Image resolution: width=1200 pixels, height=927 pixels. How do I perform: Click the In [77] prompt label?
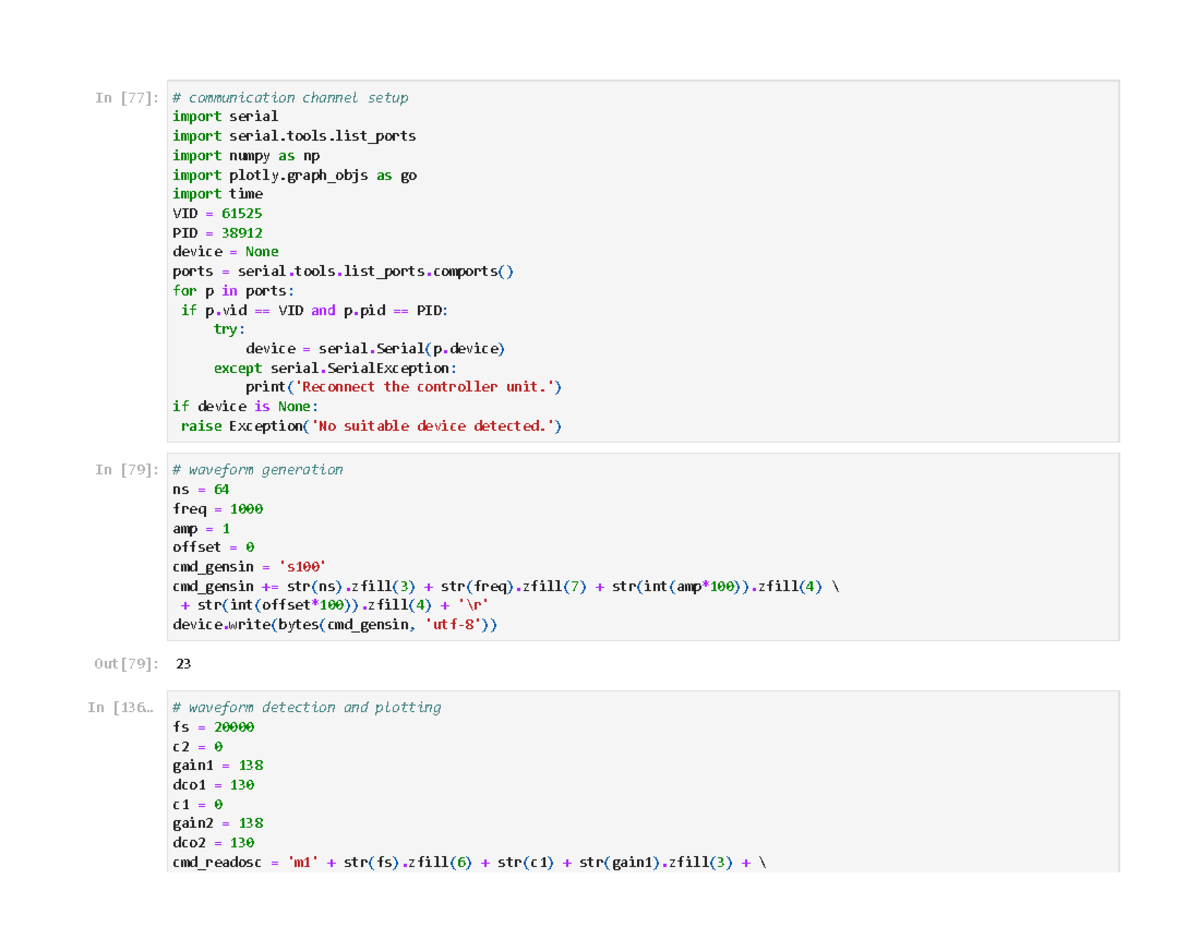click(127, 98)
